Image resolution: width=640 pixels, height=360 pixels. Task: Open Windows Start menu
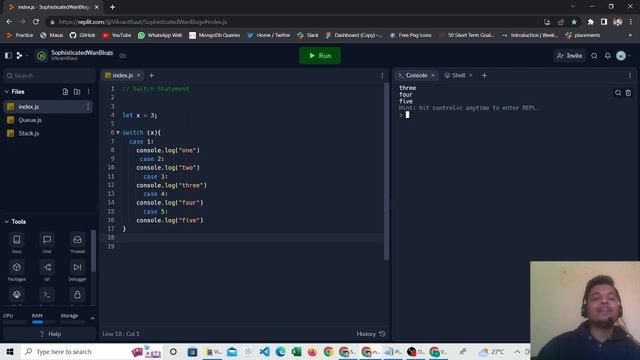tap(10, 352)
